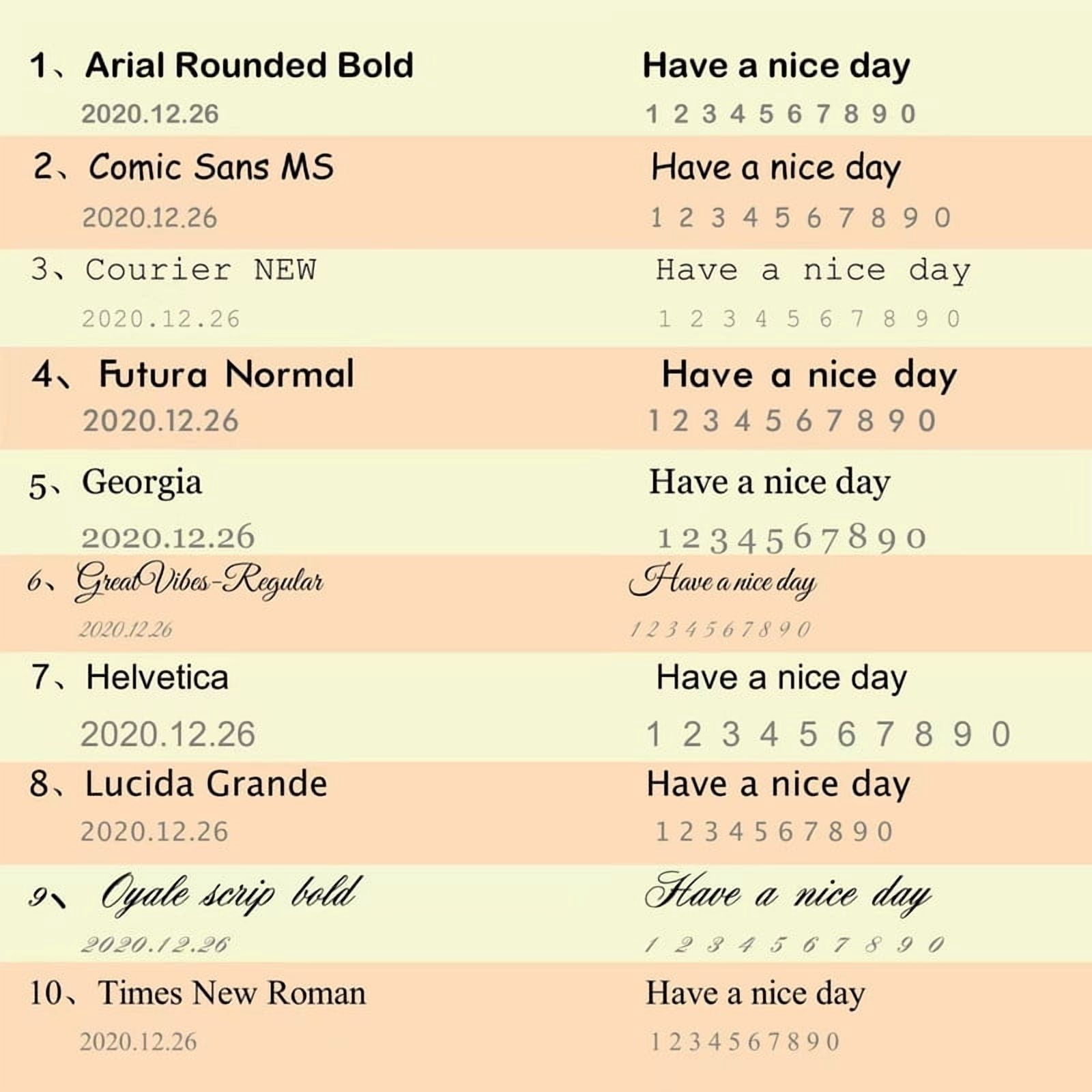This screenshot has width=1092, height=1092.
Task: Click the Helvetica digits sample row
Action: tap(829, 734)
